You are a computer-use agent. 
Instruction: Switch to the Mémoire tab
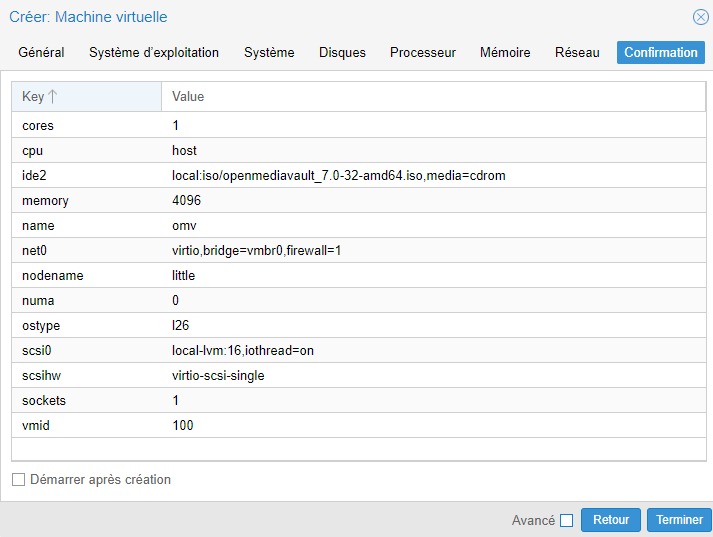pos(505,53)
